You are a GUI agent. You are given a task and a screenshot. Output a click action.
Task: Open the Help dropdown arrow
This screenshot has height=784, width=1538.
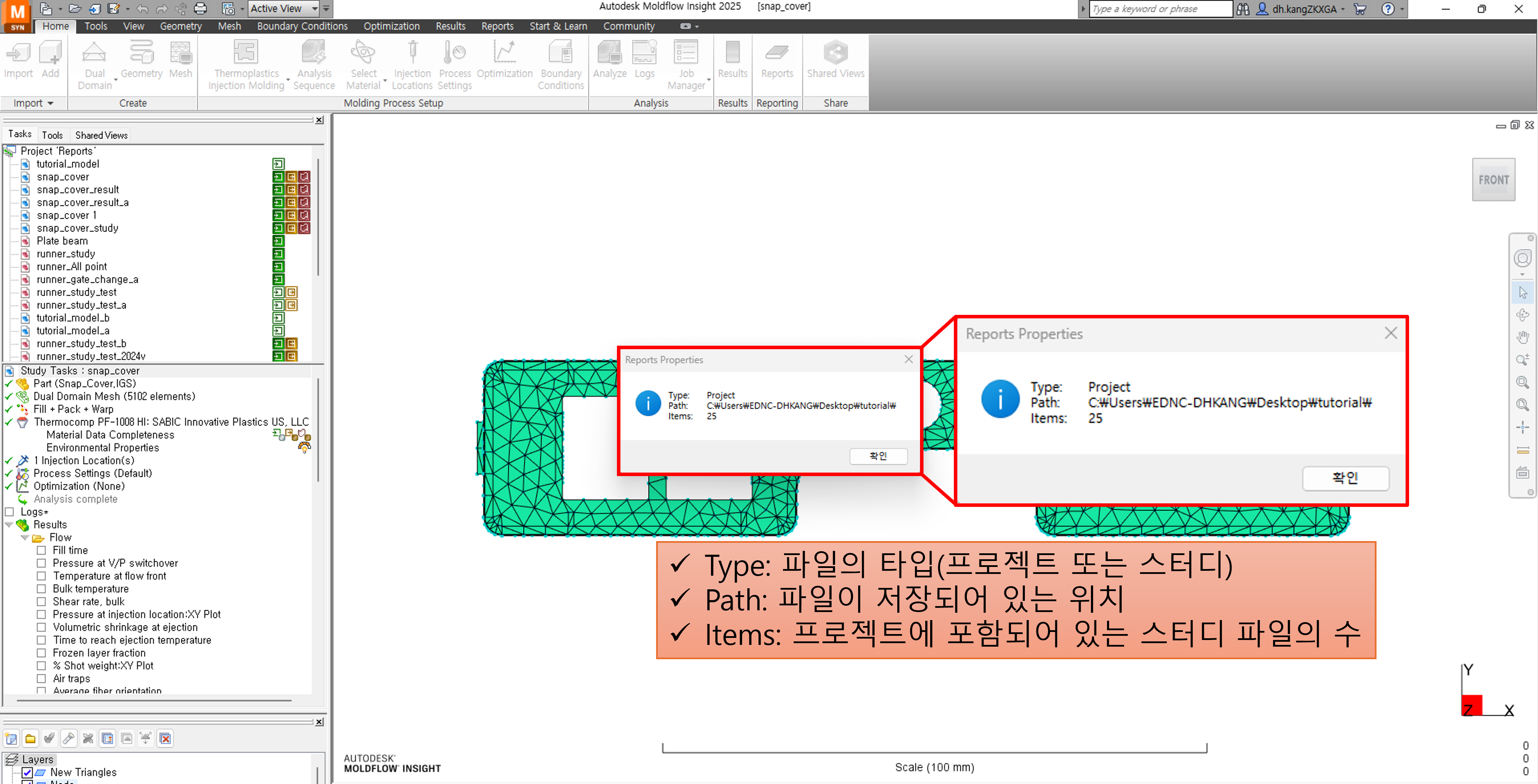[1402, 9]
